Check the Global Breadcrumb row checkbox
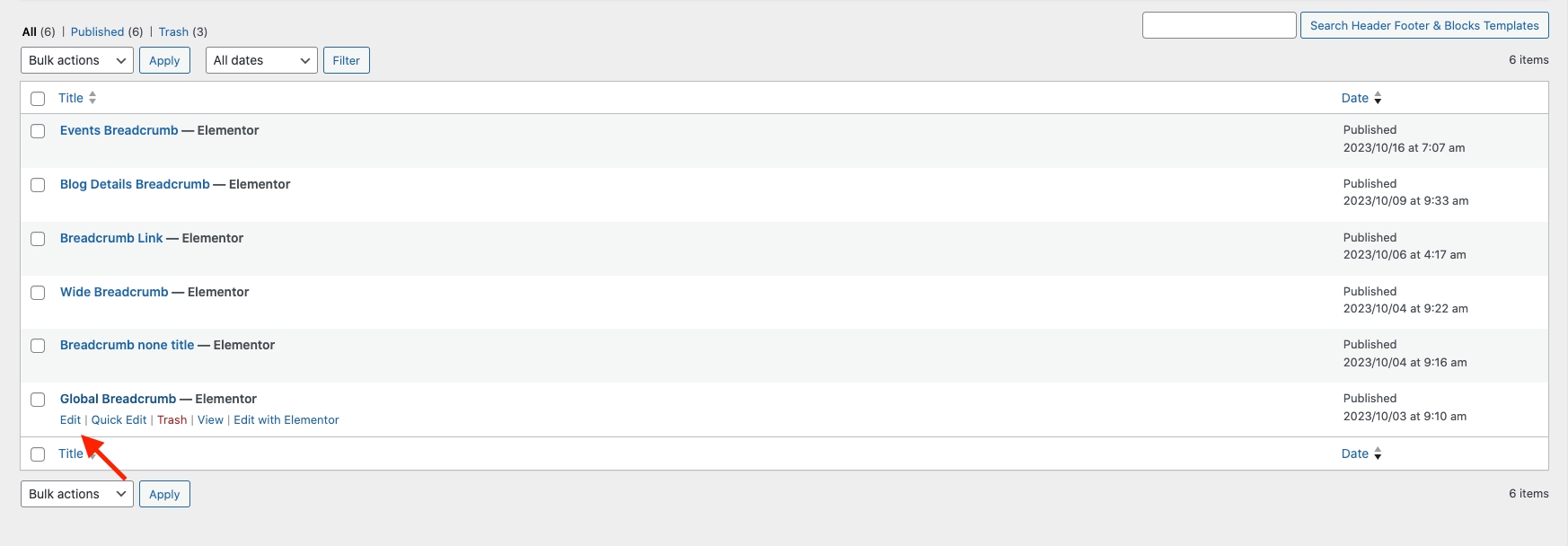 coord(38,400)
